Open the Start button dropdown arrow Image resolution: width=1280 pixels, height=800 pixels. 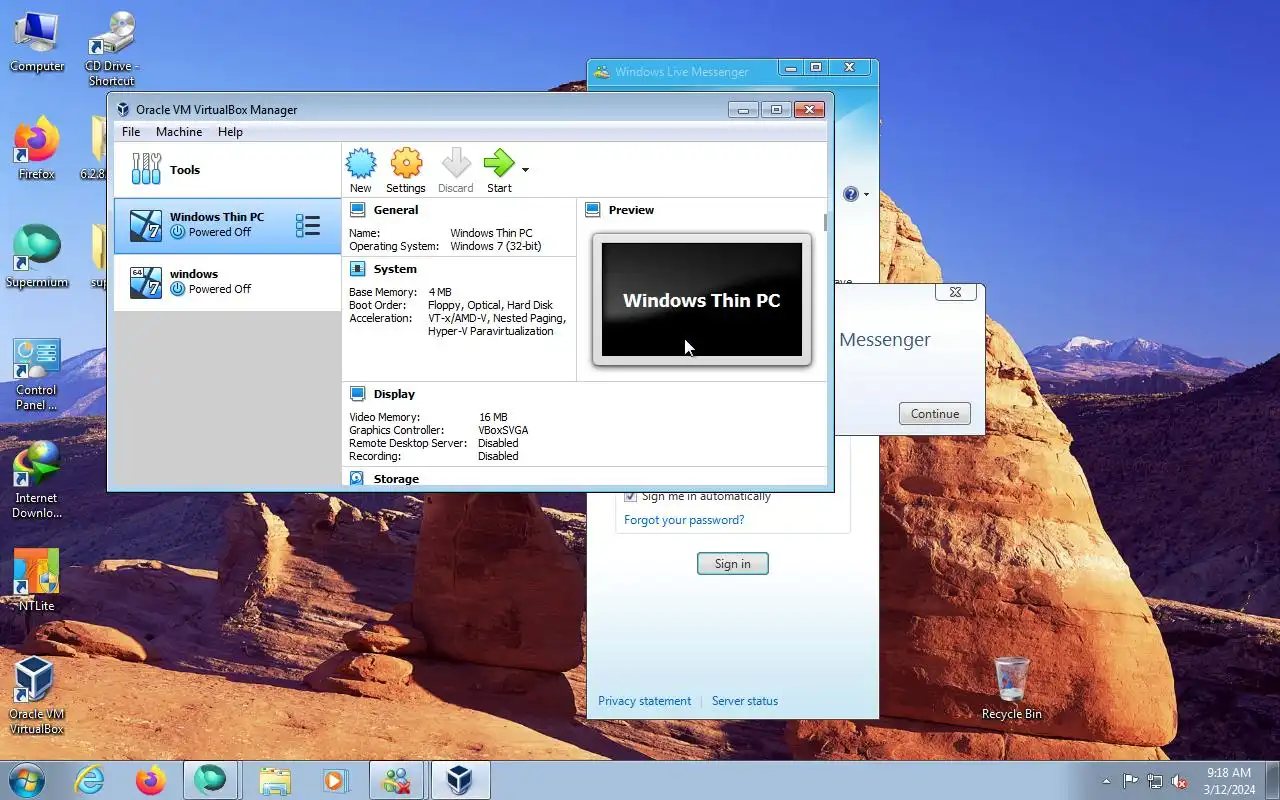point(526,170)
